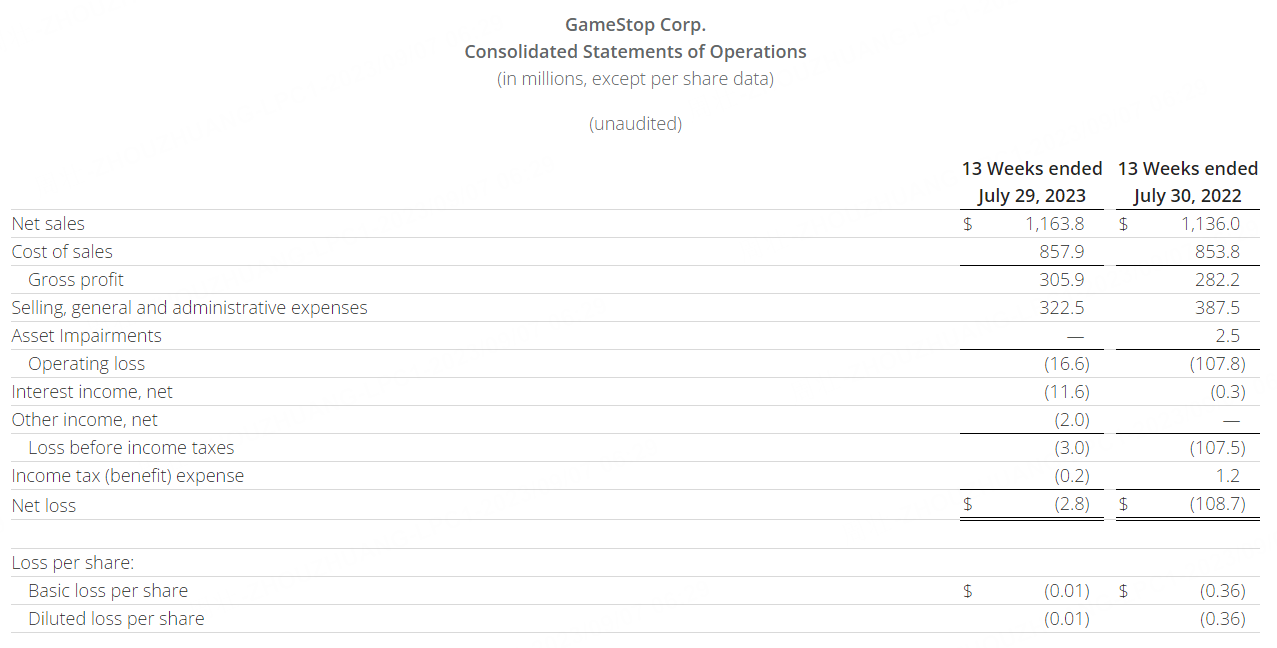This screenshot has width=1277, height=648.
Task: Select the Gross profit value 305.9
Action: pyautogui.click(x=1062, y=280)
